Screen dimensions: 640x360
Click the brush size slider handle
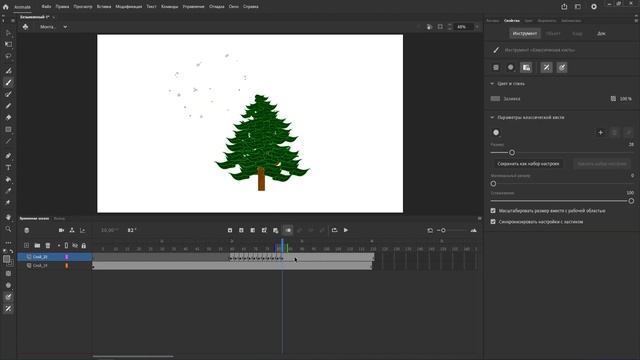click(x=512, y=152)
